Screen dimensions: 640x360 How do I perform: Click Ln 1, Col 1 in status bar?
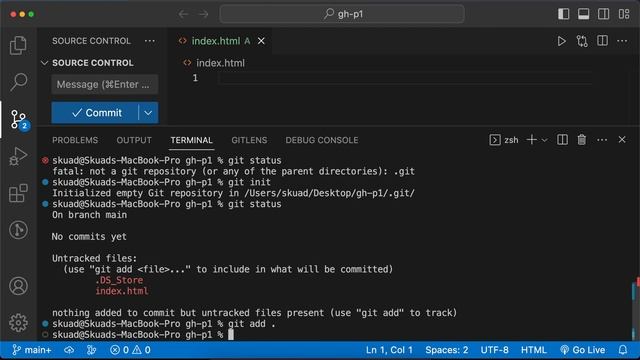[x=389, y=350]
